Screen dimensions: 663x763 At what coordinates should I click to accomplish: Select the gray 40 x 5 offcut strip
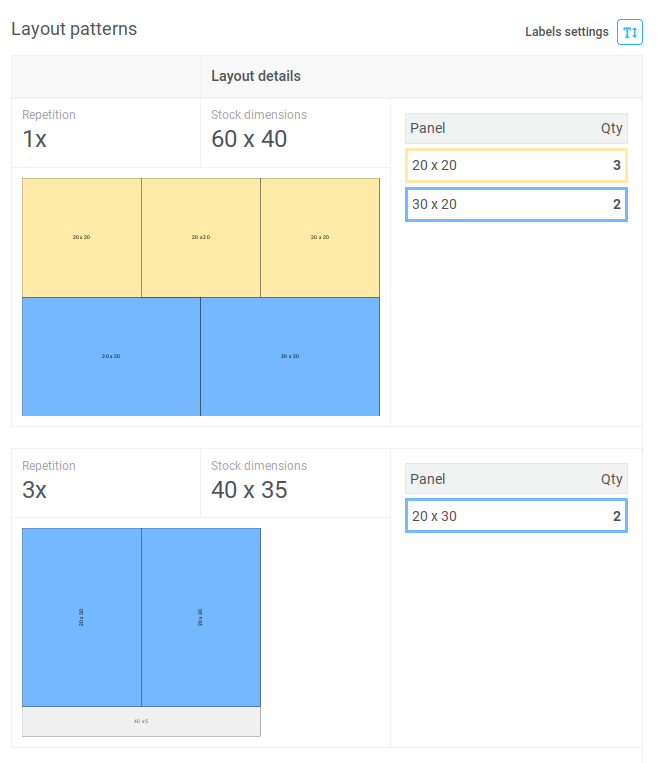(x=141, y=721)
